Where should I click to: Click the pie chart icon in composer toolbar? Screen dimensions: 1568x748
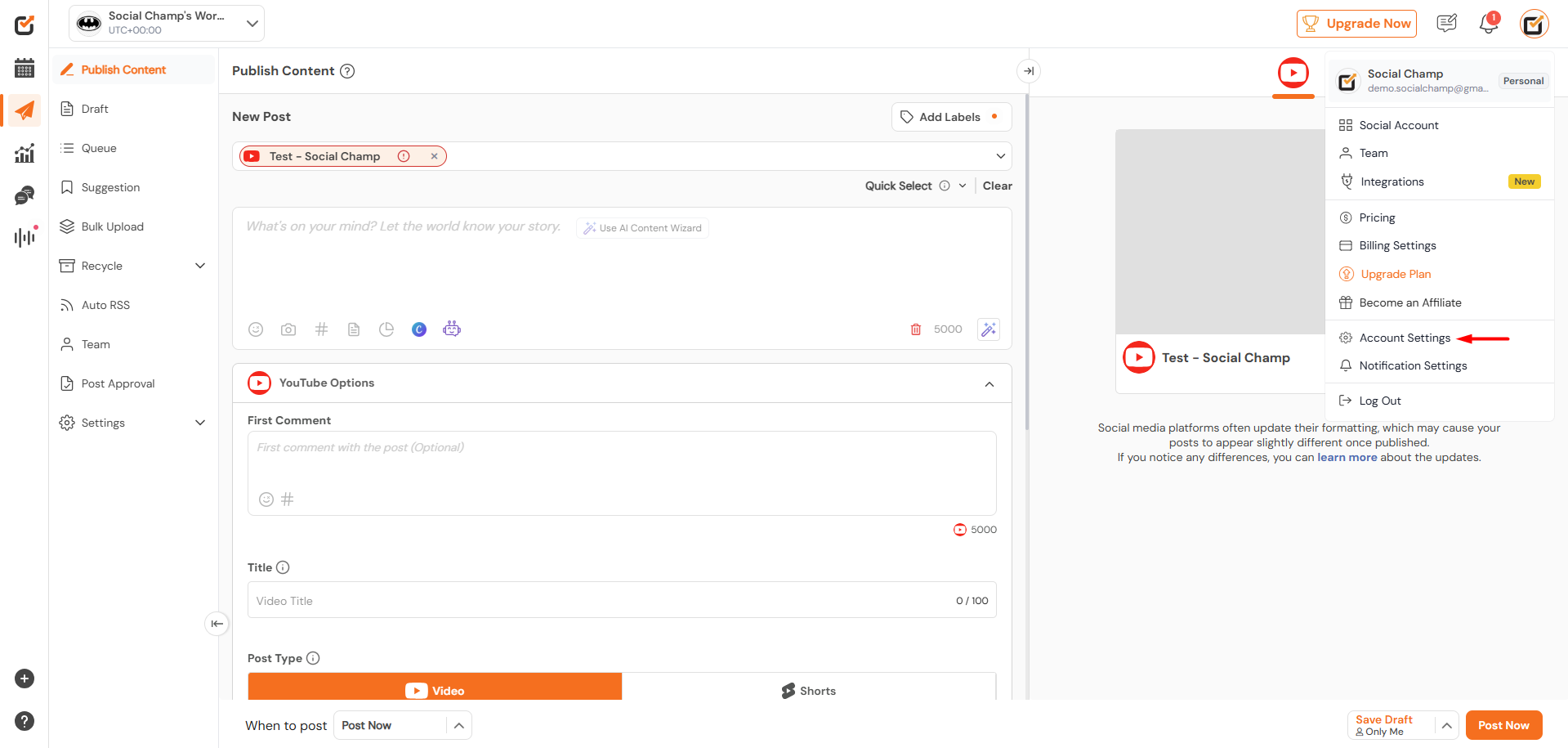pos(386,329)
